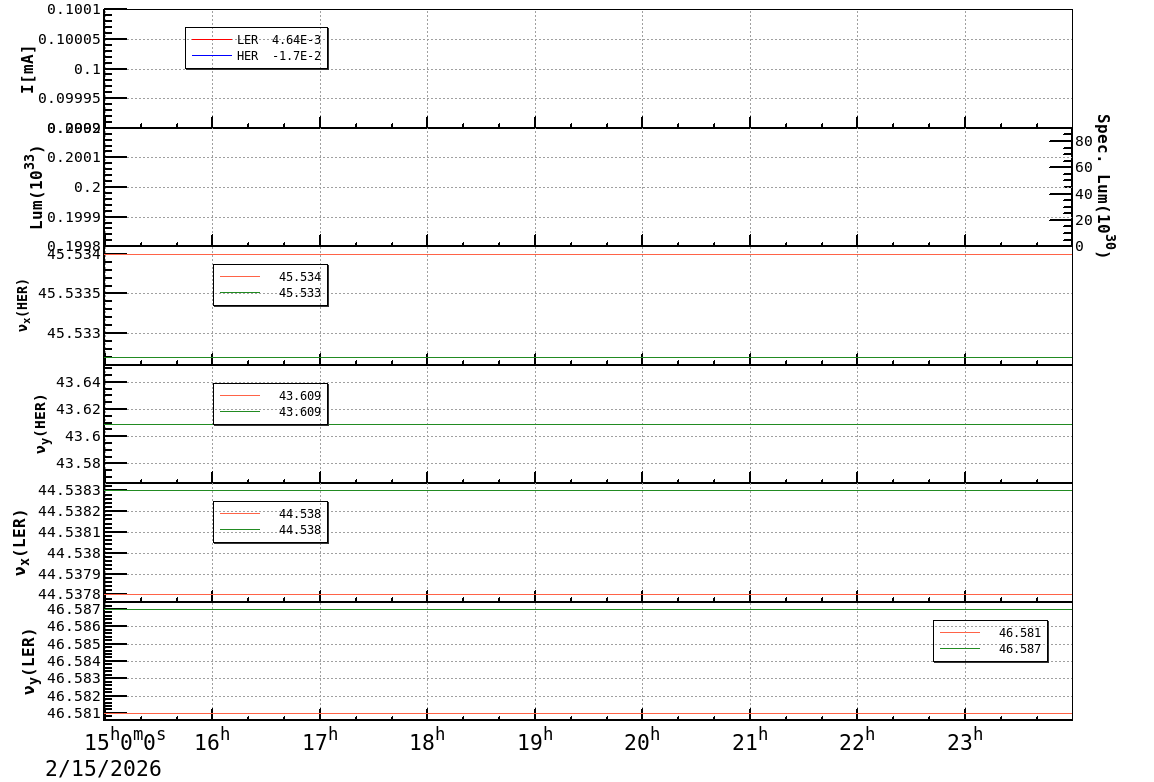Viewport: 1154px width, 782px height.
Task: Click the 16h time tick label
Action: pos(212,741)
